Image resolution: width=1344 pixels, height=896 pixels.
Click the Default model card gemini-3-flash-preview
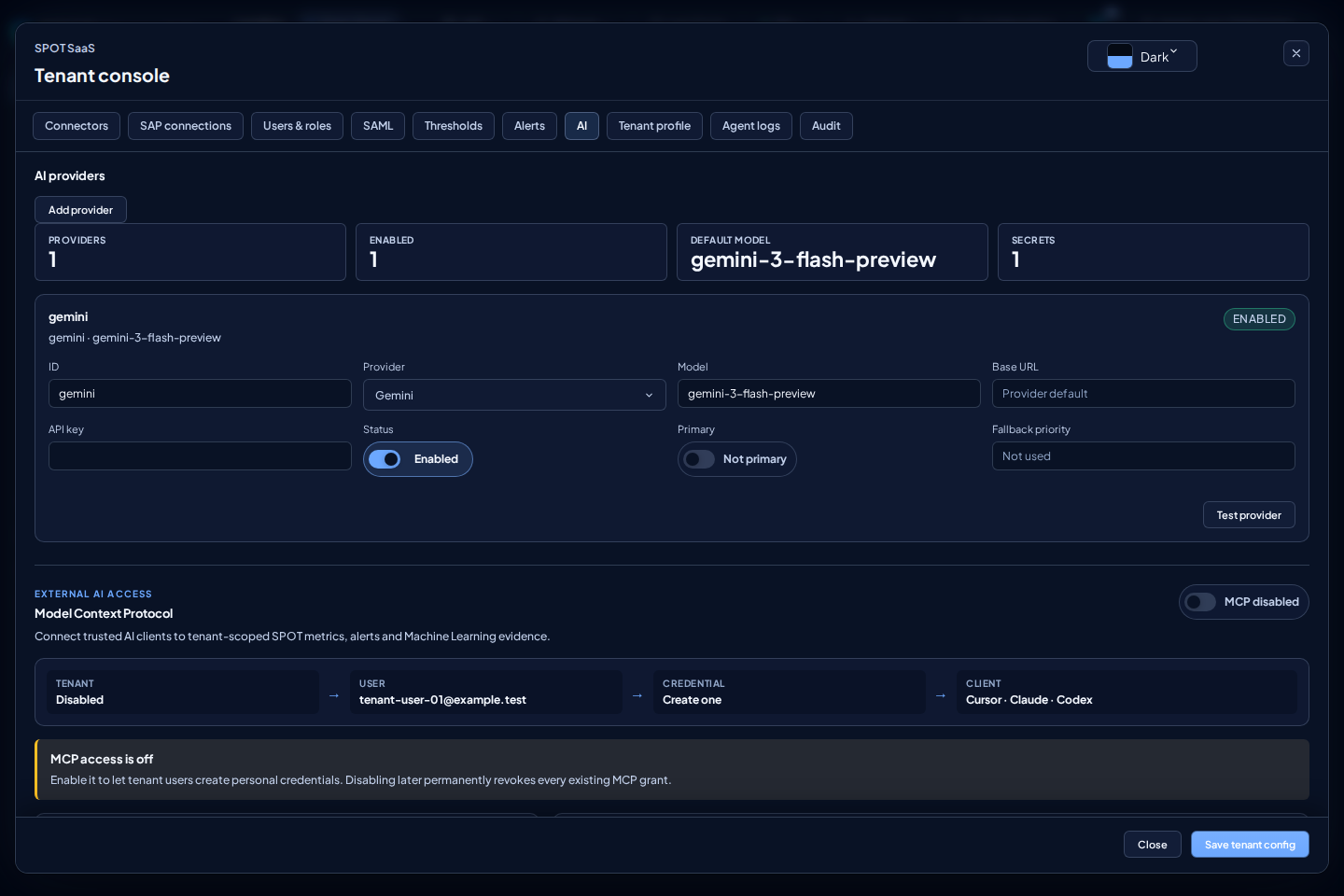click(833, 252)
